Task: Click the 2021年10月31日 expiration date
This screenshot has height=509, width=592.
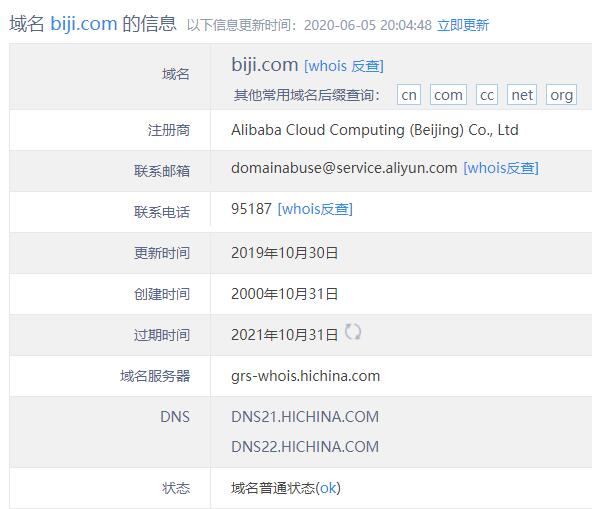Action: point(284,335)
